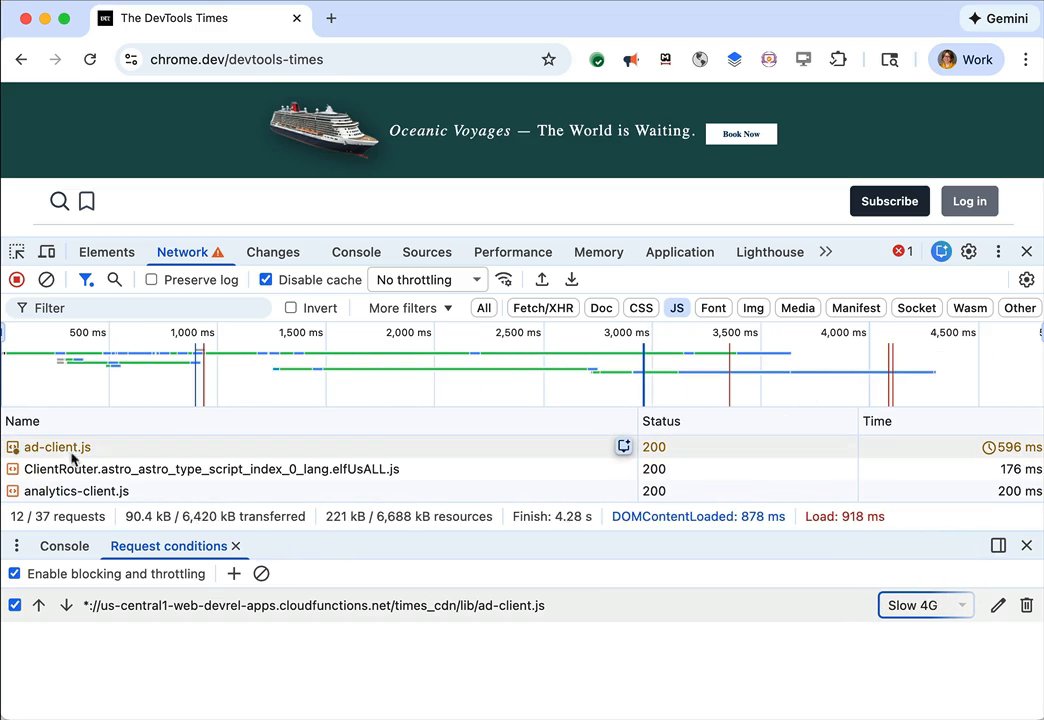Viewport: 1044px width, 720px height.
Task: Toggle drawer sidebar layout icon
Action: [x=998, y=545]
